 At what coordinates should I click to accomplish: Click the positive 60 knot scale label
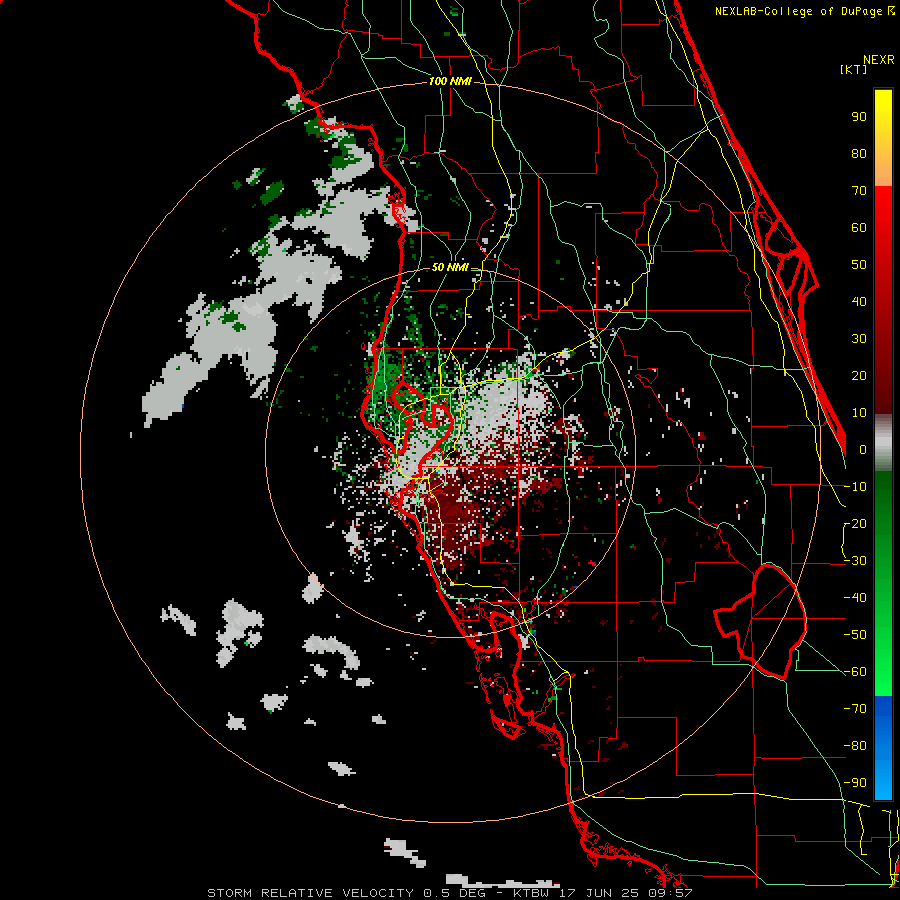point(859,228)
